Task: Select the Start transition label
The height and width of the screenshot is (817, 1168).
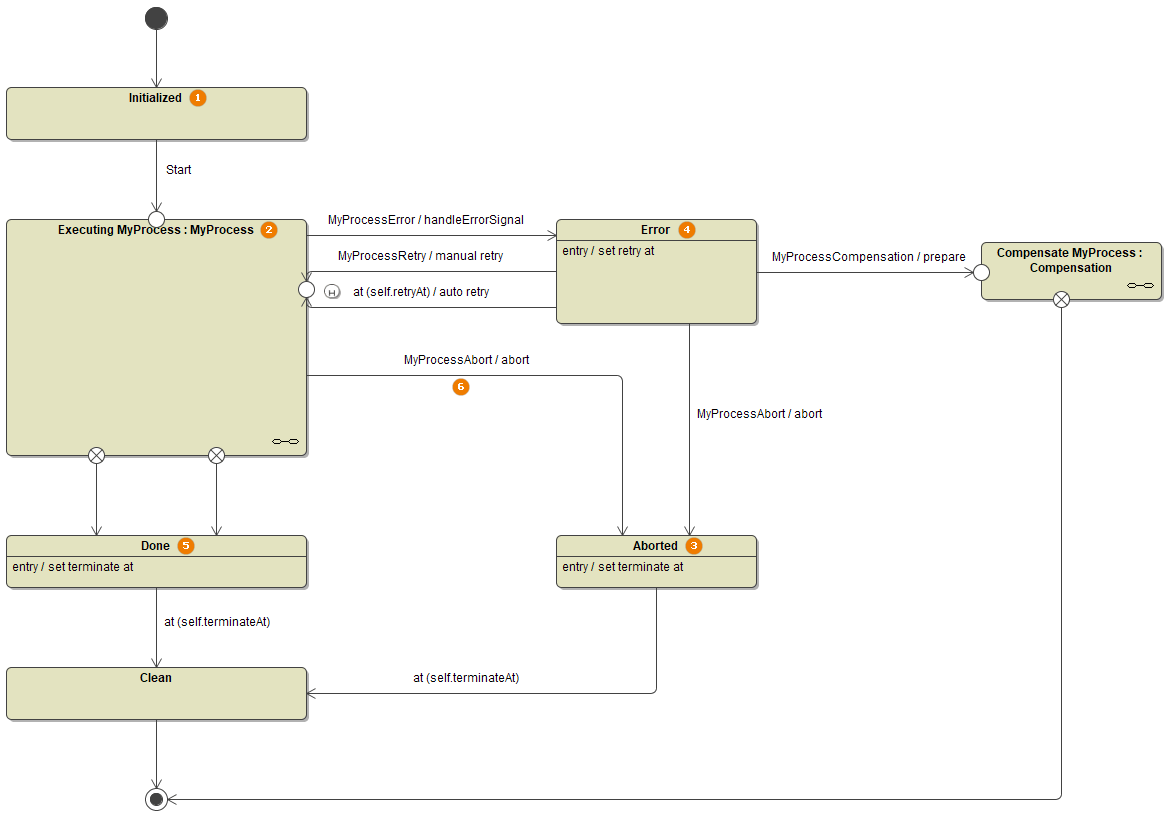Action: [x=178, y=170]
